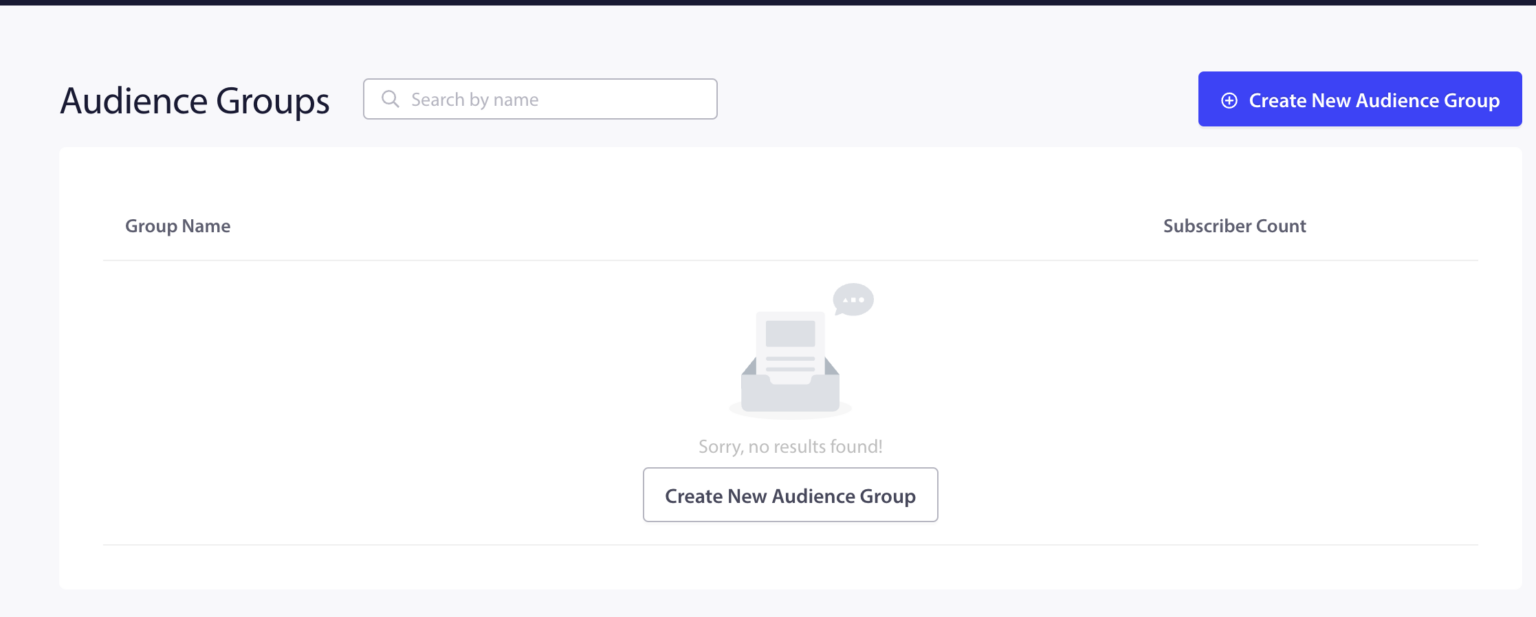Click the speech bubble icon above the inbox illustration

(x=851, y=299)
